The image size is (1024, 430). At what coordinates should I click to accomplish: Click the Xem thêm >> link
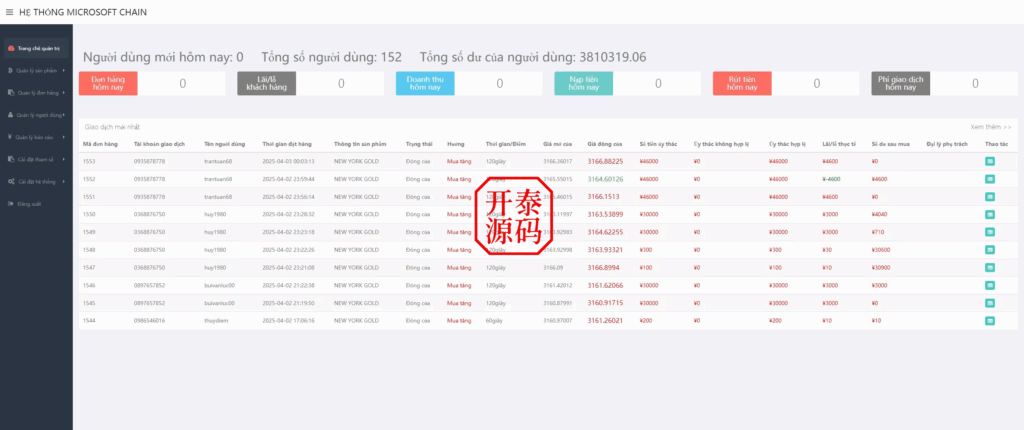click(991, 127)
